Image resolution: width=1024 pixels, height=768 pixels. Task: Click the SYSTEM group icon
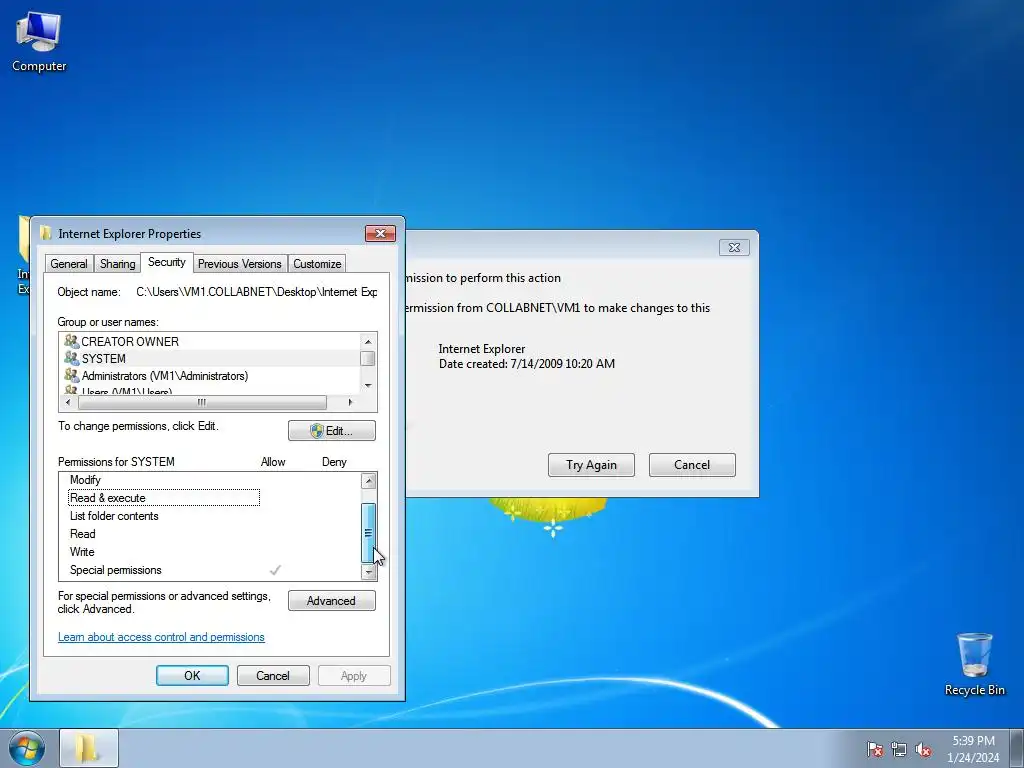click(x=71, y=358)
